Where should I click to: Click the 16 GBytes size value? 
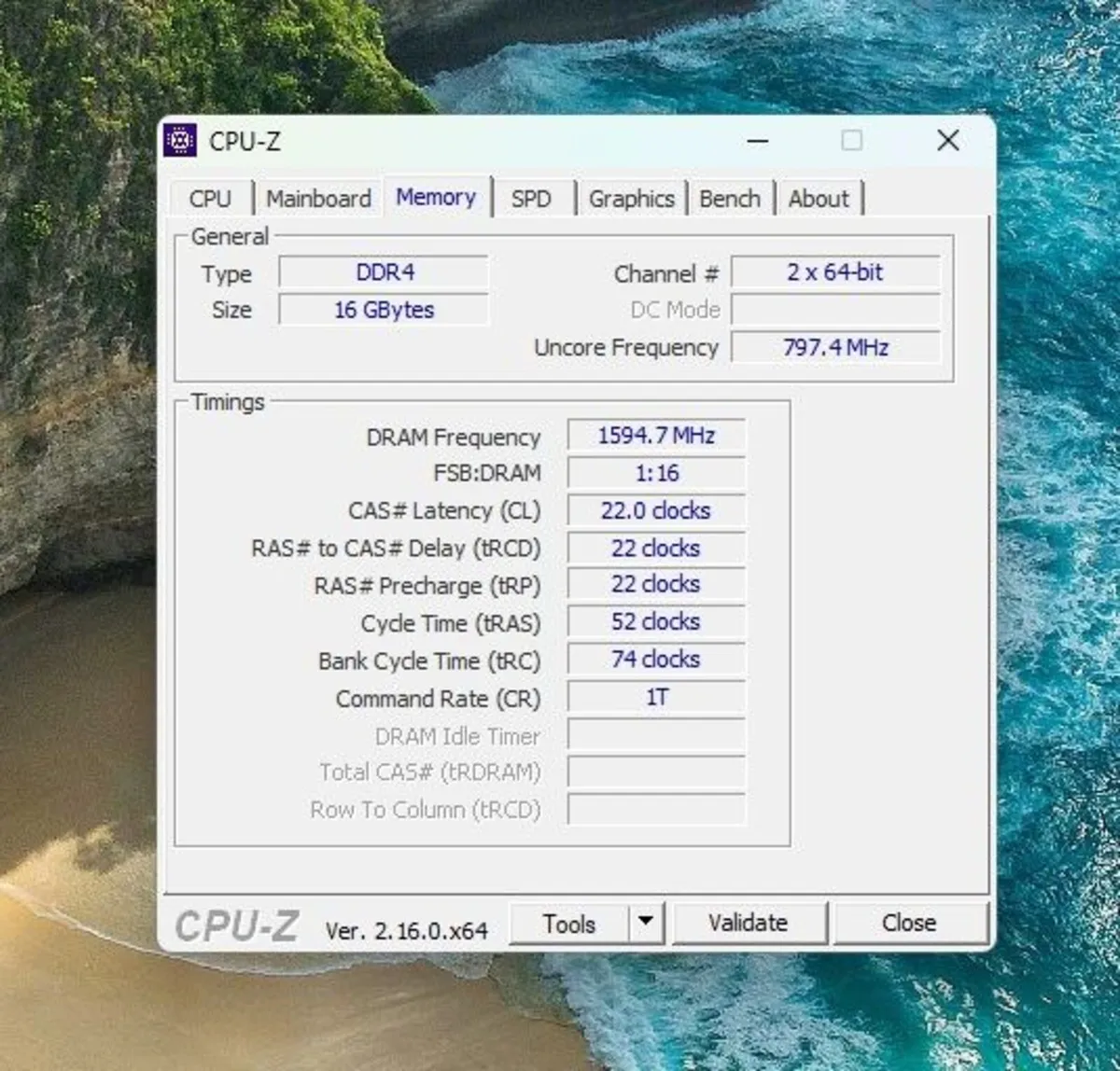[385, 310]
